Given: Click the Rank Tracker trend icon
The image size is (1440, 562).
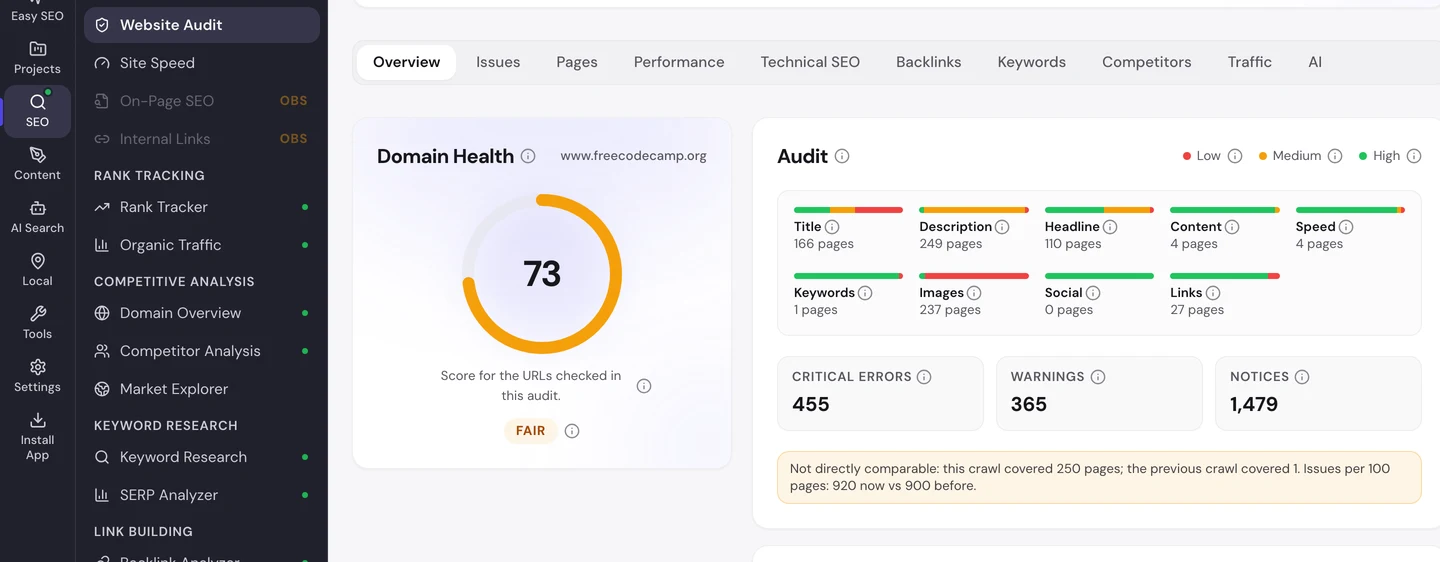Looking at the screenshot, I should point(102,207).
